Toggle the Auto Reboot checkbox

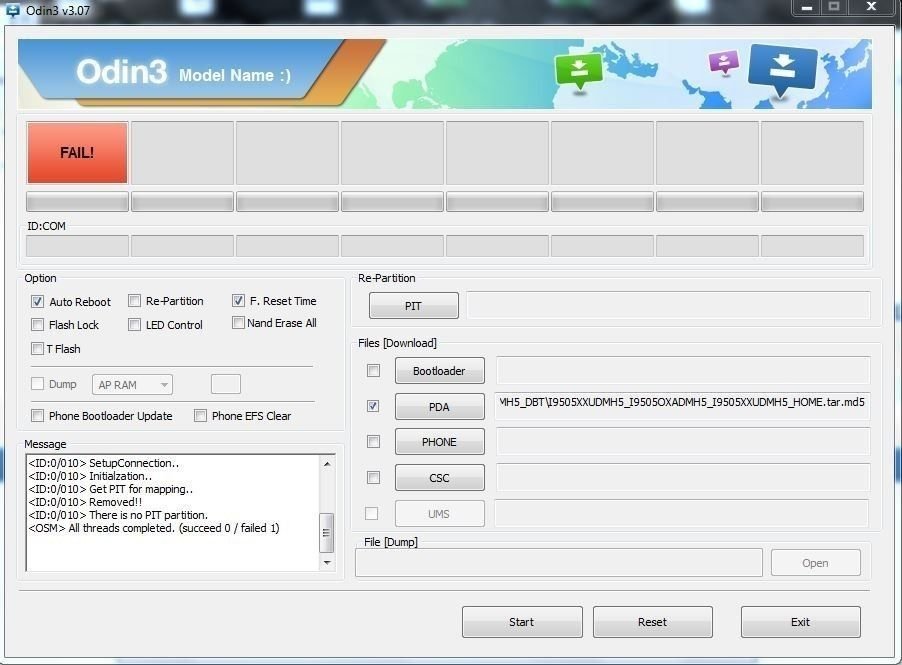click(37, 301)
